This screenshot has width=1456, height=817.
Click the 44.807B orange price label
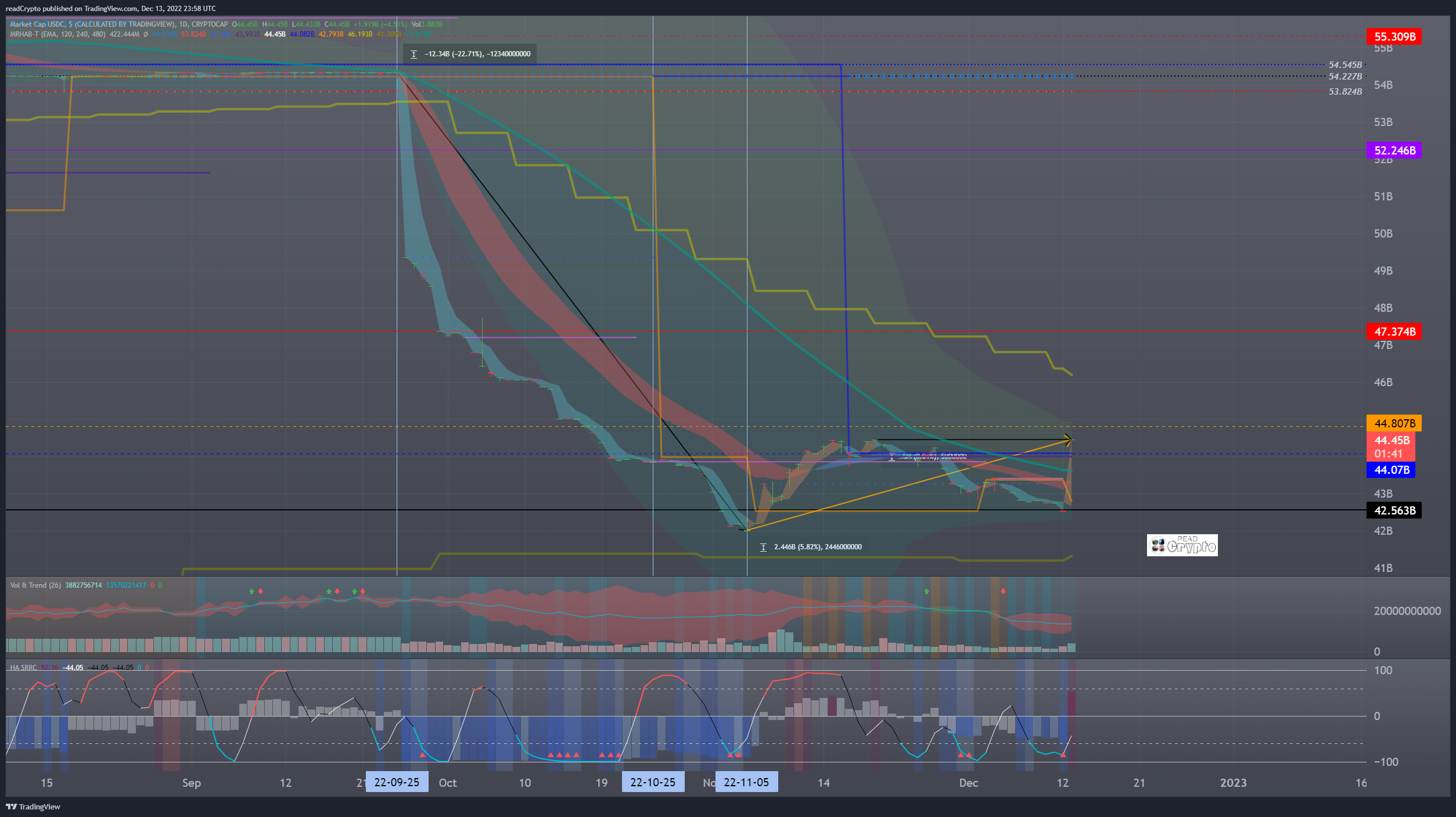tap(1394, 423)
